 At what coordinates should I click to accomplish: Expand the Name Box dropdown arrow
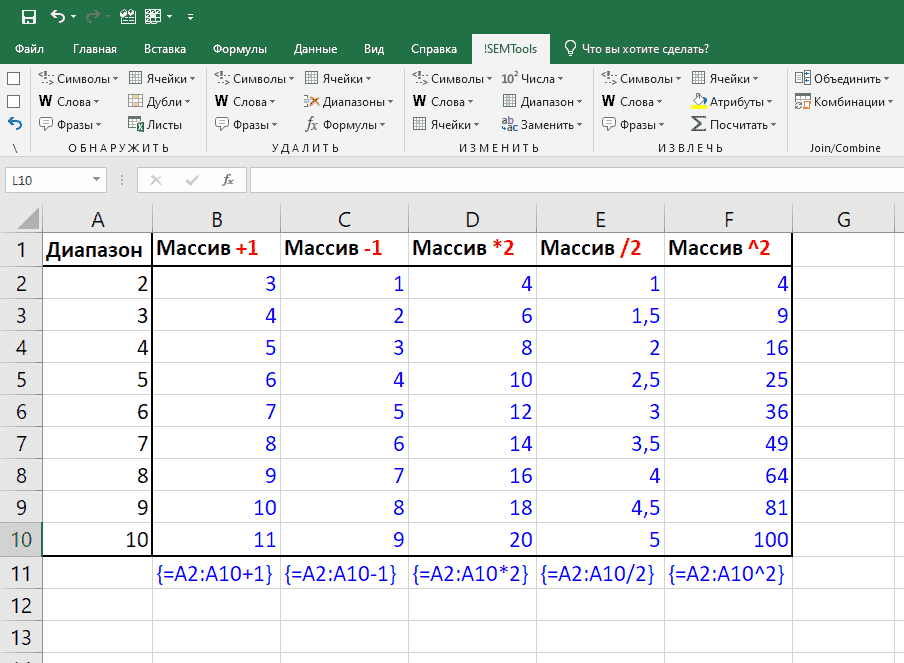[x=97, y=180]
